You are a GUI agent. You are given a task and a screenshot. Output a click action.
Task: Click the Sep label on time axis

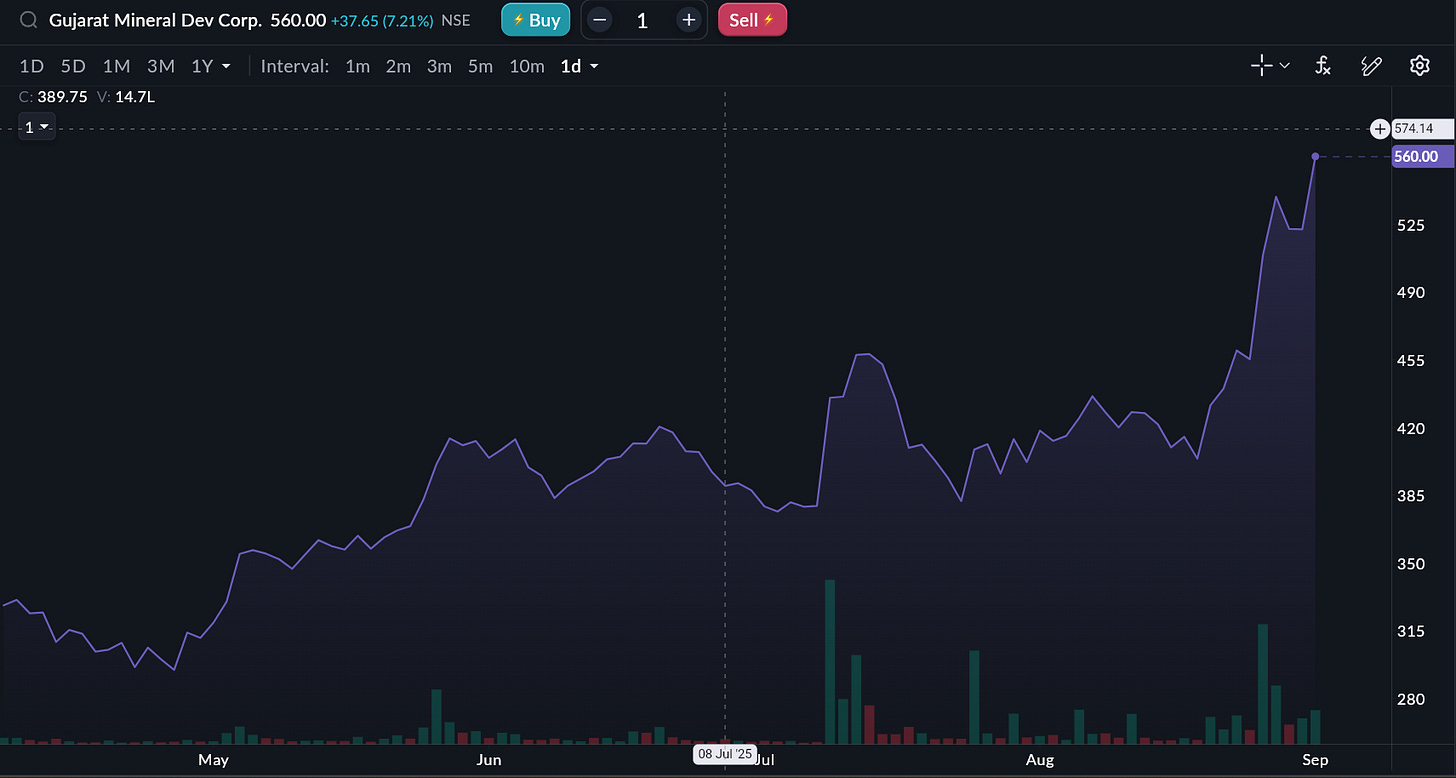click(x=1315, y=760)
